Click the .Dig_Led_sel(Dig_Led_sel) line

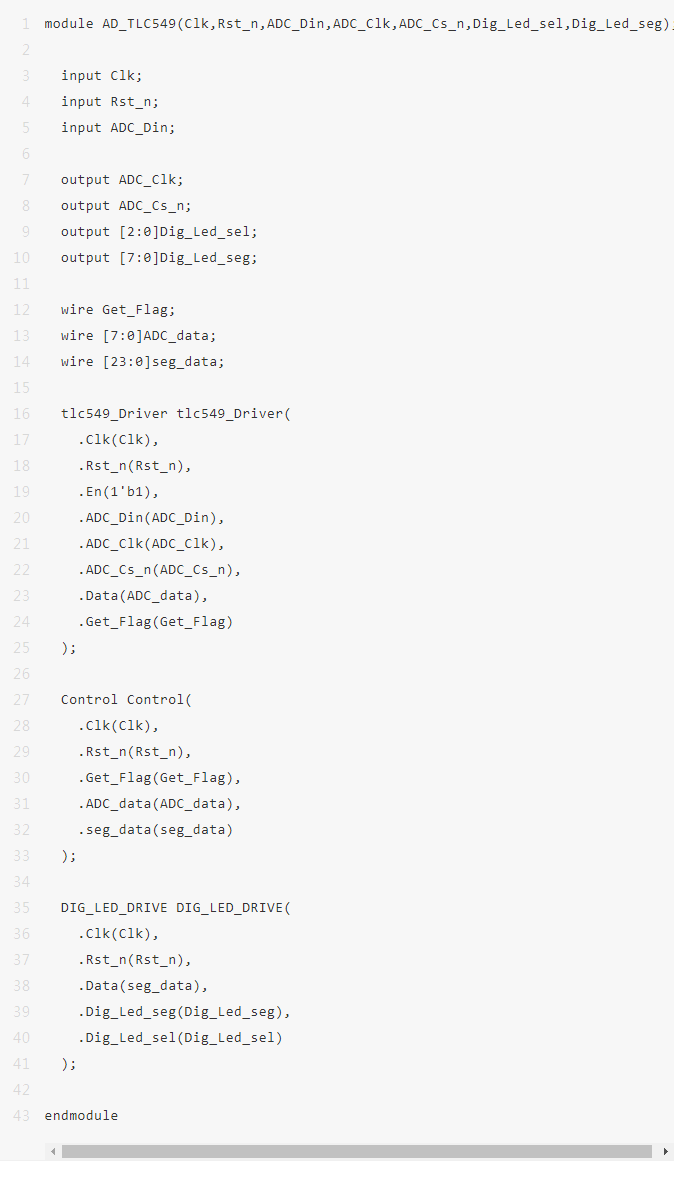180,1037
